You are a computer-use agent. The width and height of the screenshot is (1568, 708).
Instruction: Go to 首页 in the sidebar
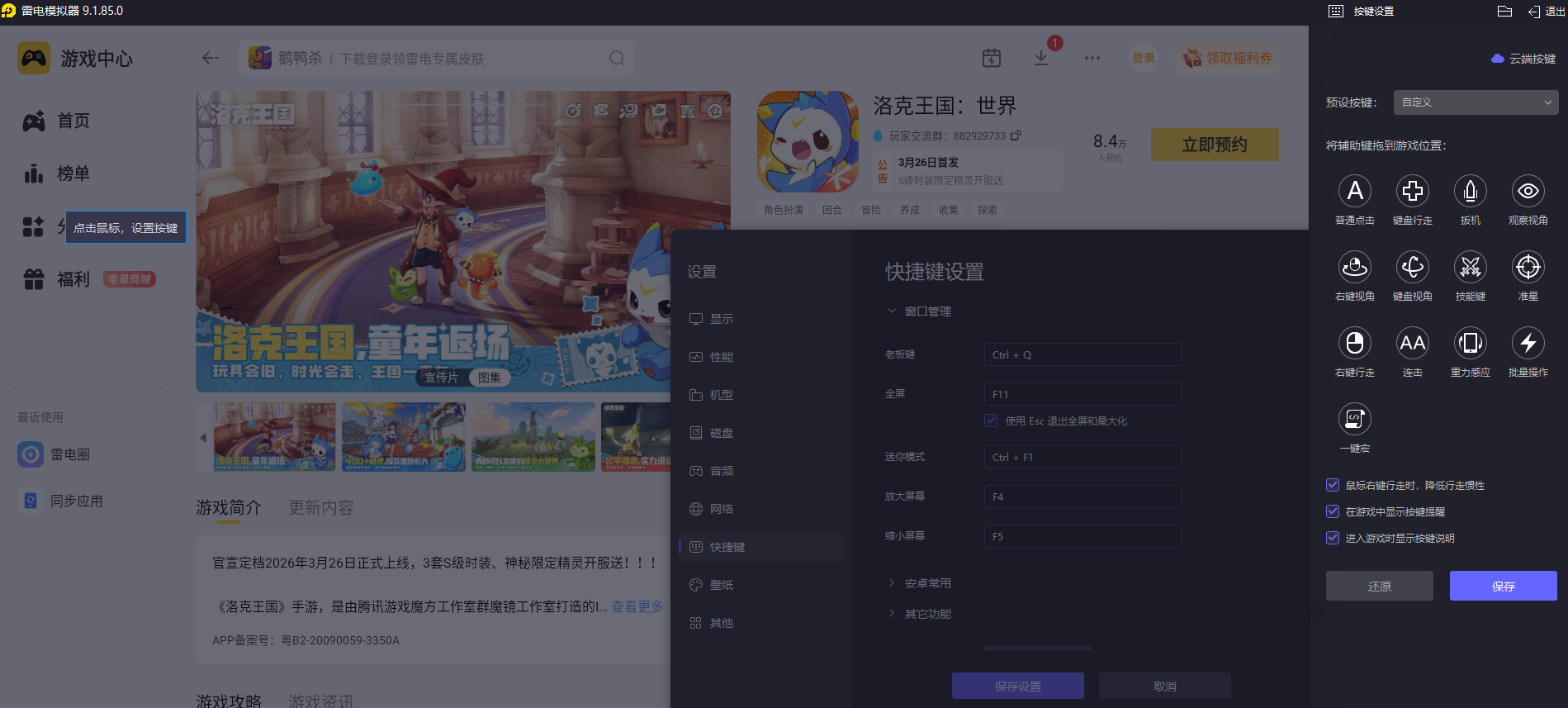point(56,121)
